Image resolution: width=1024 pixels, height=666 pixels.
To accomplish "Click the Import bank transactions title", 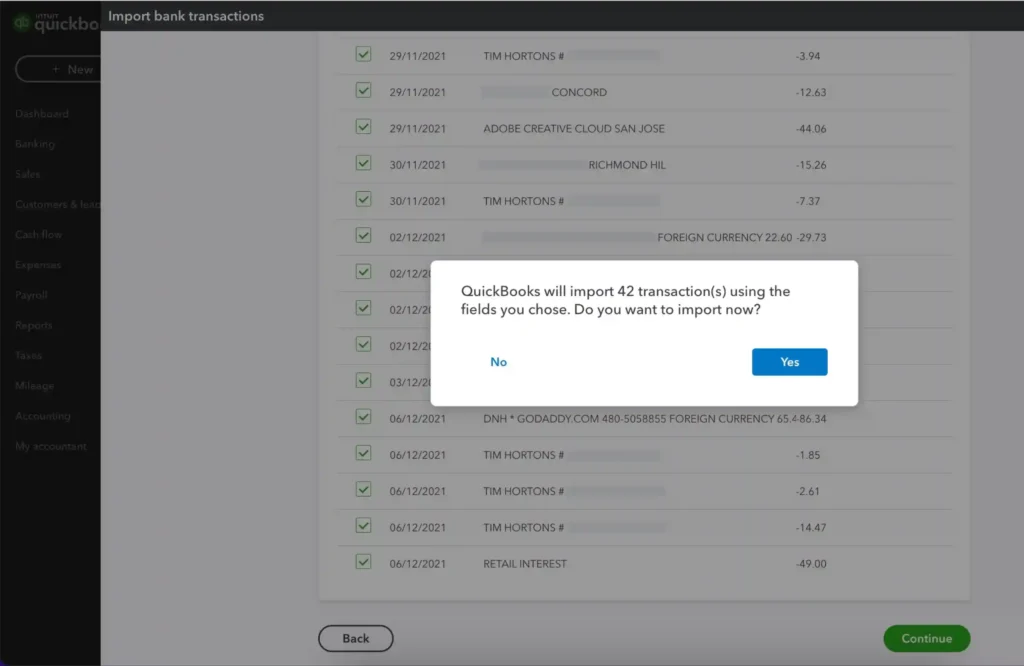I will [186, 16].
